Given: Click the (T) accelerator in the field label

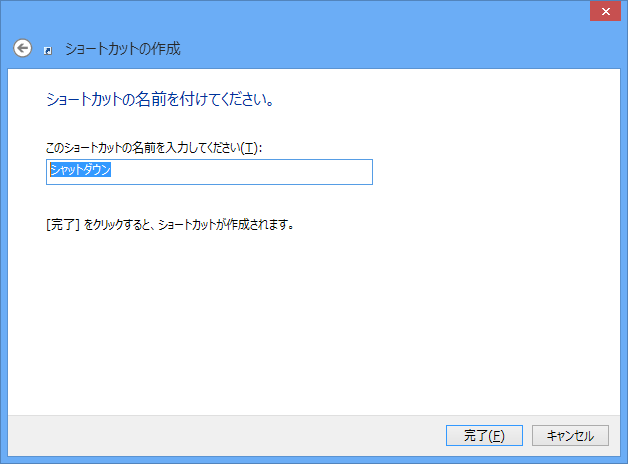Looking at the screenshot, I should coord(249,148).
